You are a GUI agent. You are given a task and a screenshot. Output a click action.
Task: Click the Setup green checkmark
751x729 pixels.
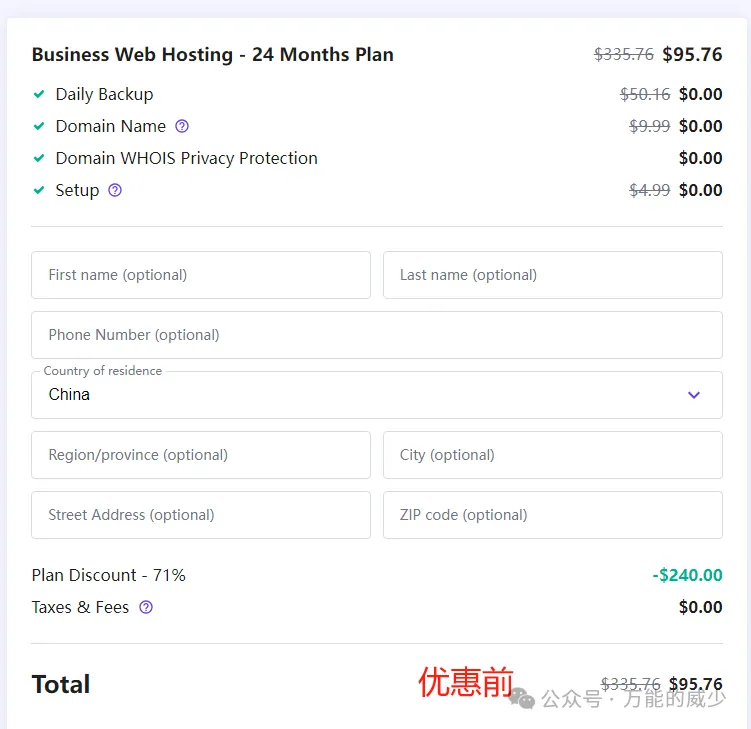tap(39, 190)
